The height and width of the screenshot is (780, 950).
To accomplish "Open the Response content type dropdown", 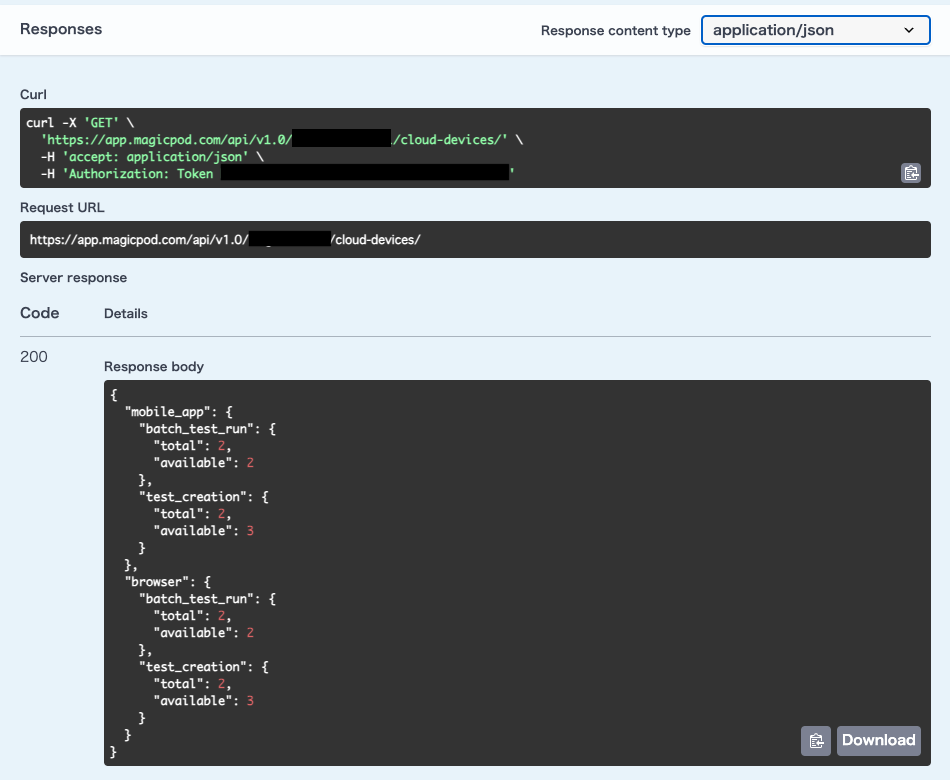I will (x=815, y=30).
